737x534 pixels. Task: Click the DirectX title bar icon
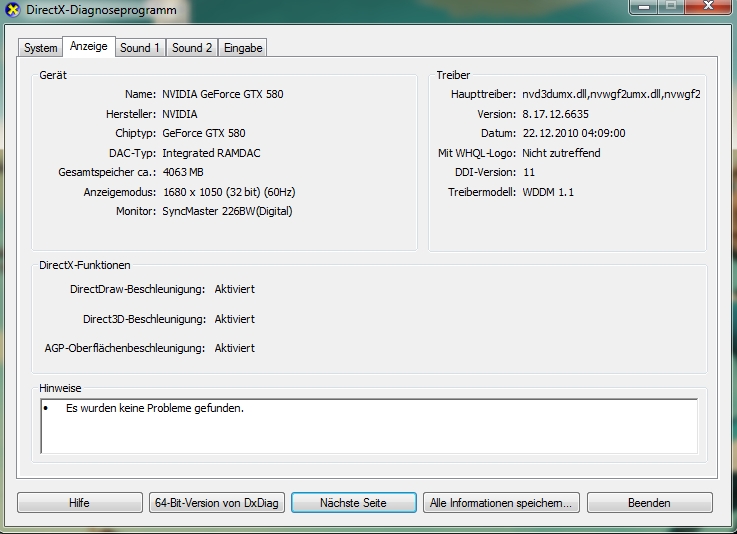13,10
